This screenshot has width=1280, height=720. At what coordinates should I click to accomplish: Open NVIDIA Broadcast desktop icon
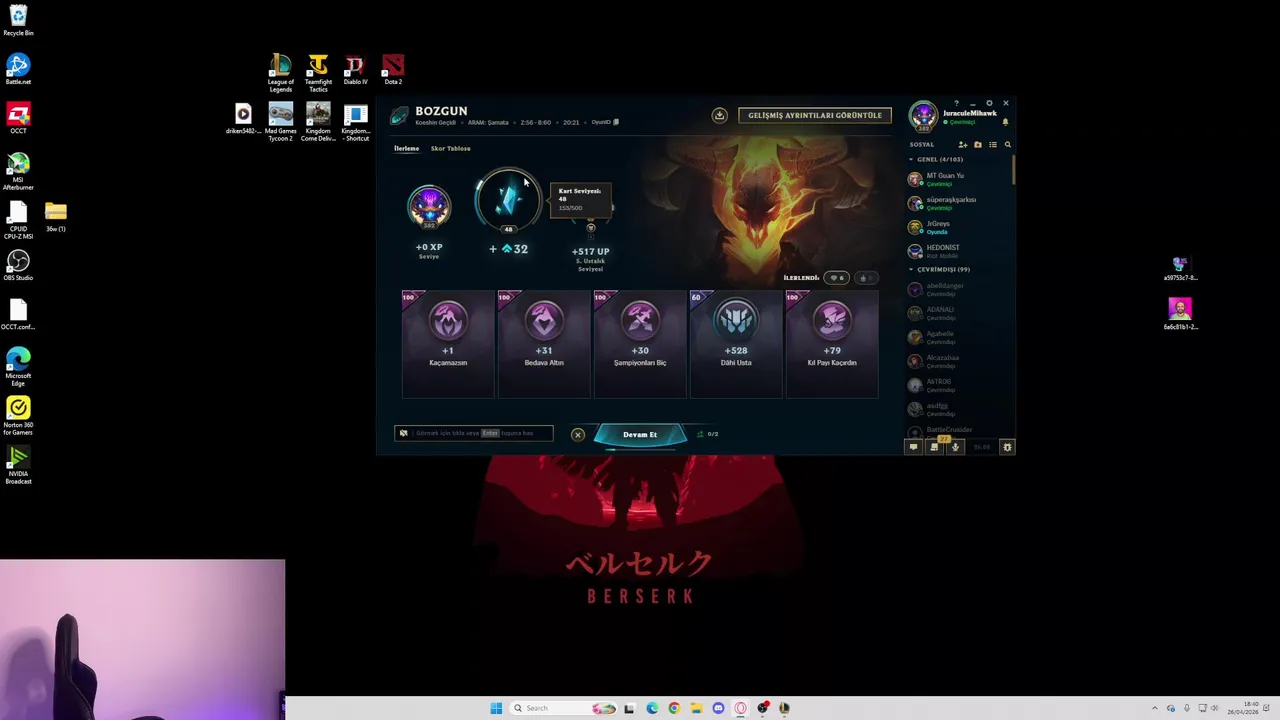coord(18,465)
